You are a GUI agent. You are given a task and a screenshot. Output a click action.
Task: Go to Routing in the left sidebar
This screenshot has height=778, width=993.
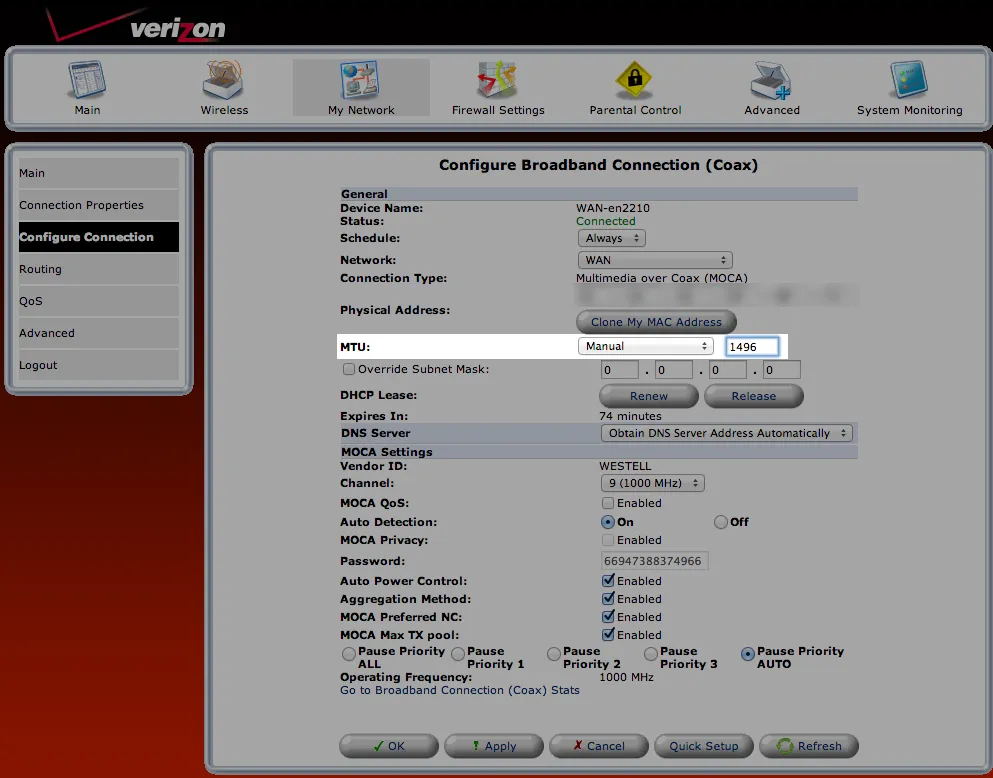click(99, 269)
